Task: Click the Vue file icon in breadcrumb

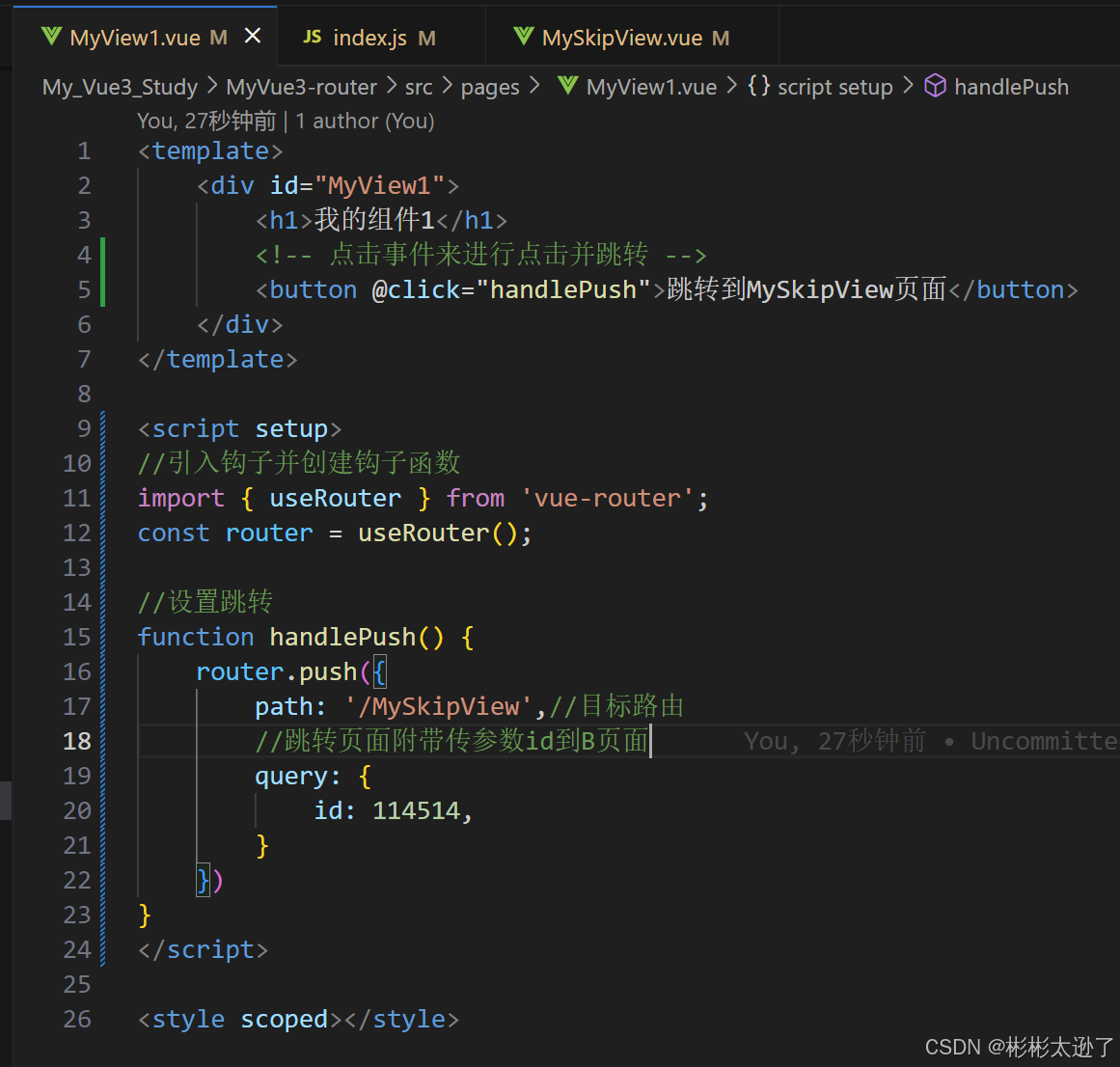Action: click(x=568, y=86)
